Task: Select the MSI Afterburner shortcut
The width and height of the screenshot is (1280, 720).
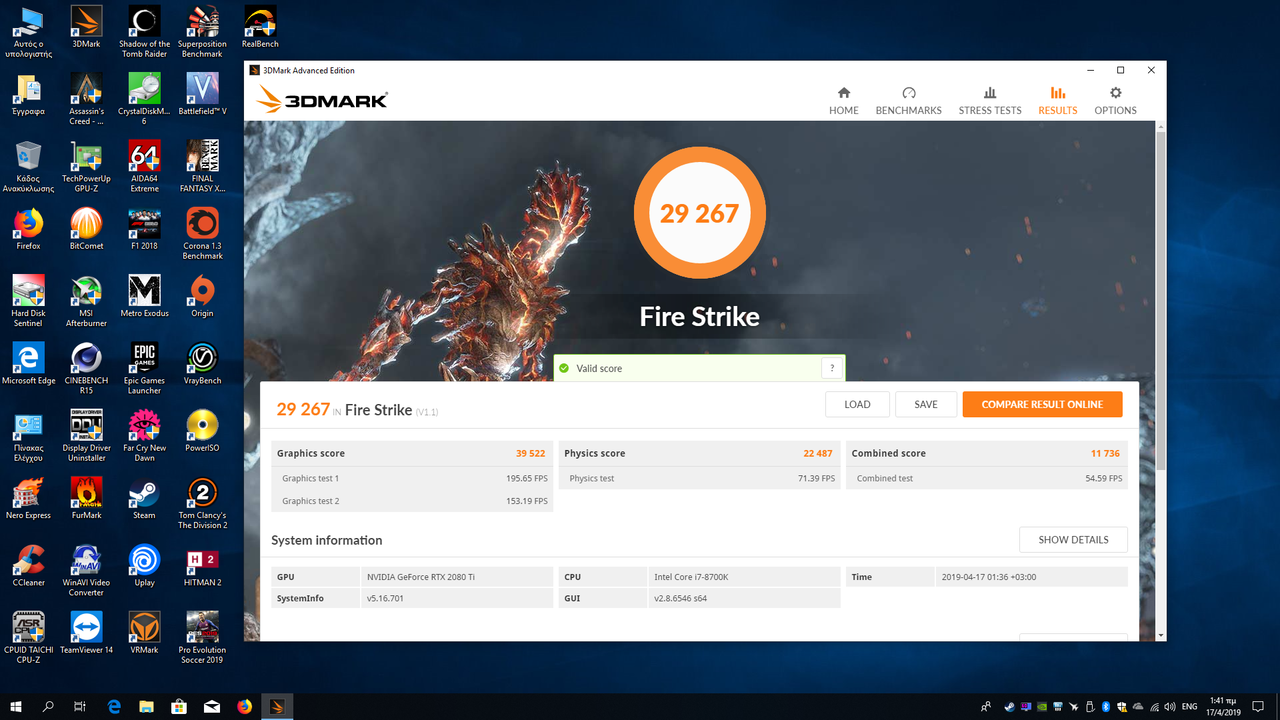Action: [86, 302]
